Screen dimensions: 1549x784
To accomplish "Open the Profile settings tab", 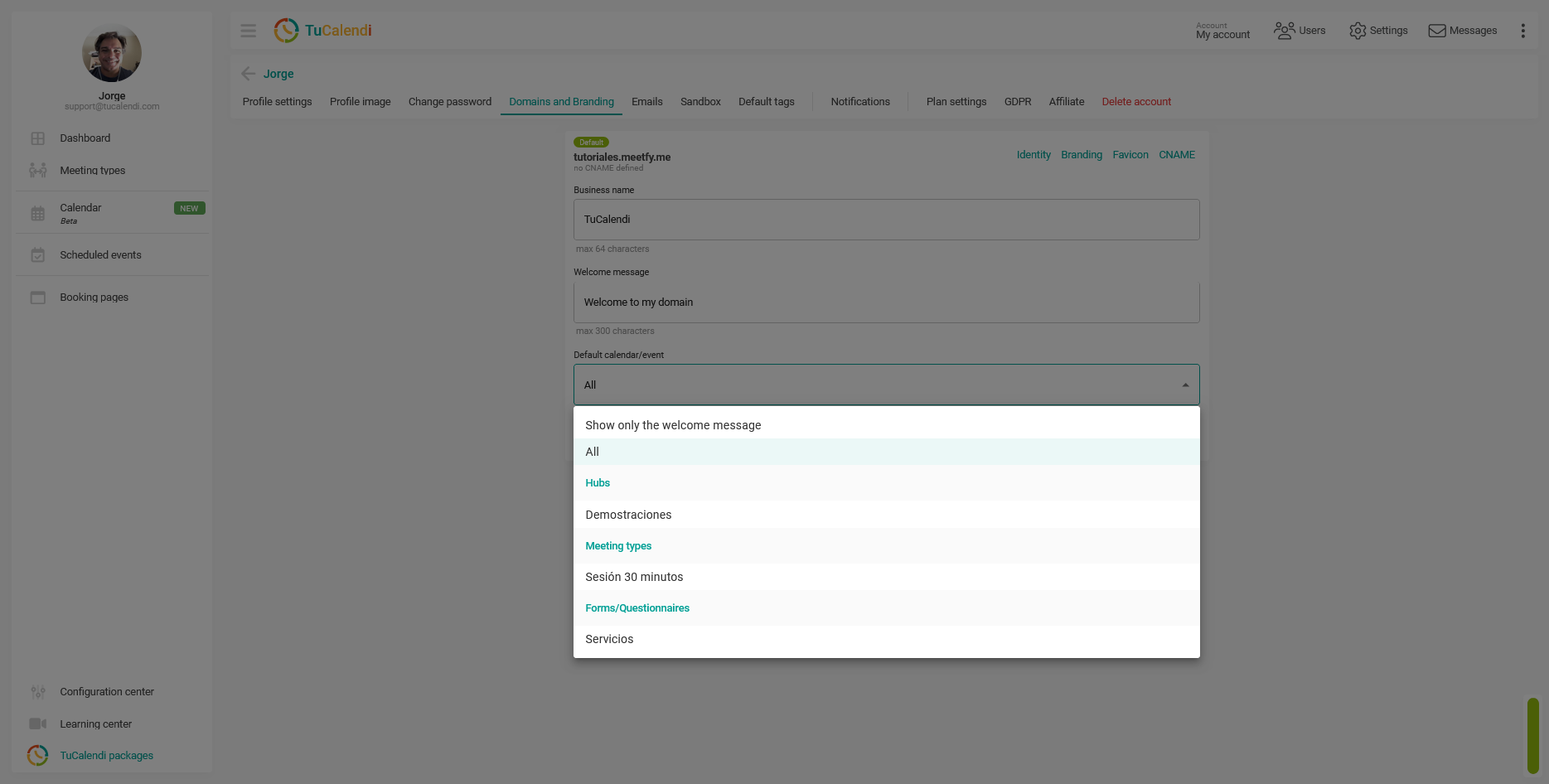I will pos(278,102).
